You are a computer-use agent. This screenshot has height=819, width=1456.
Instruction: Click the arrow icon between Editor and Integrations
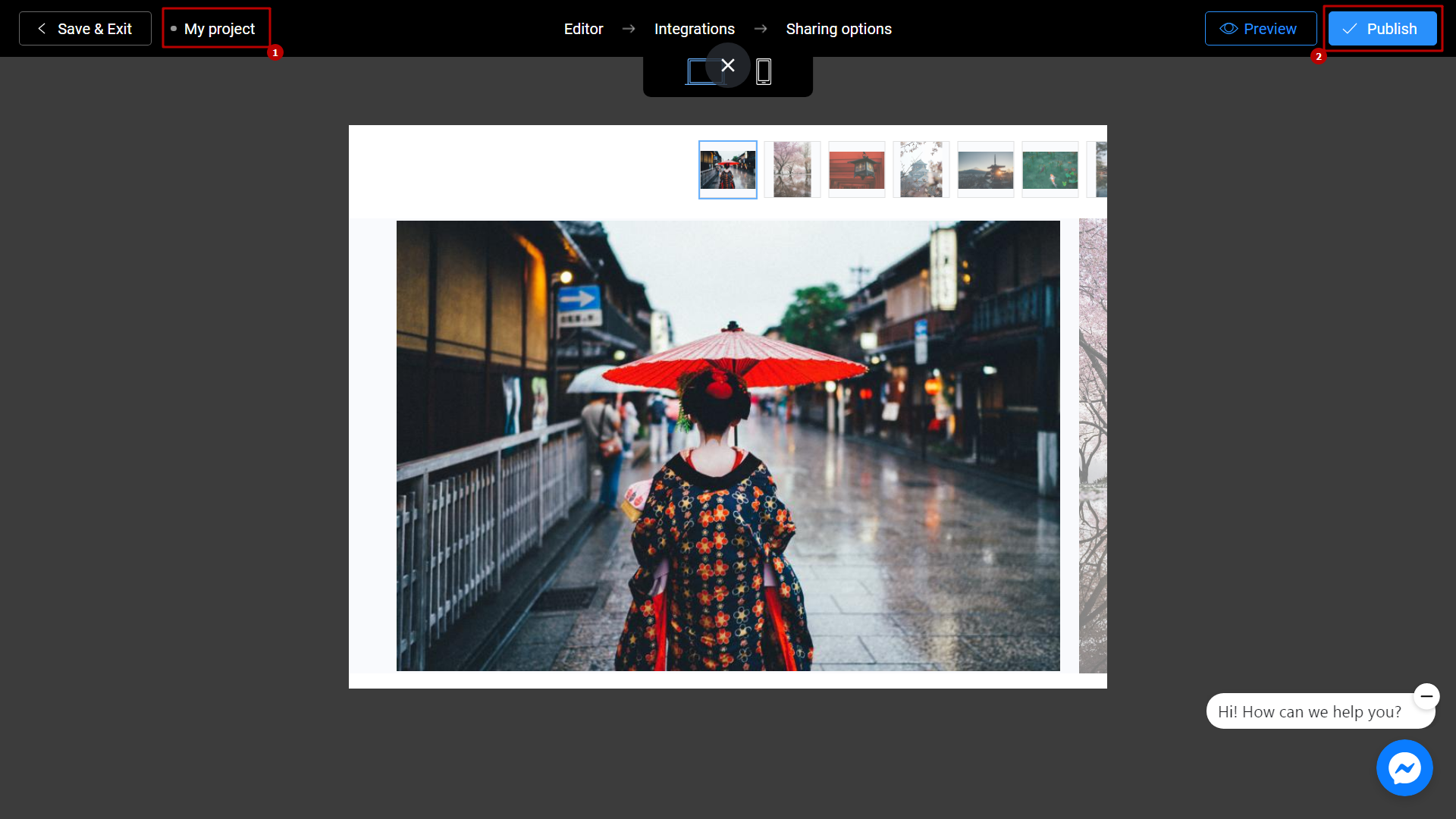pyautogui.click(x=628, y=28)
